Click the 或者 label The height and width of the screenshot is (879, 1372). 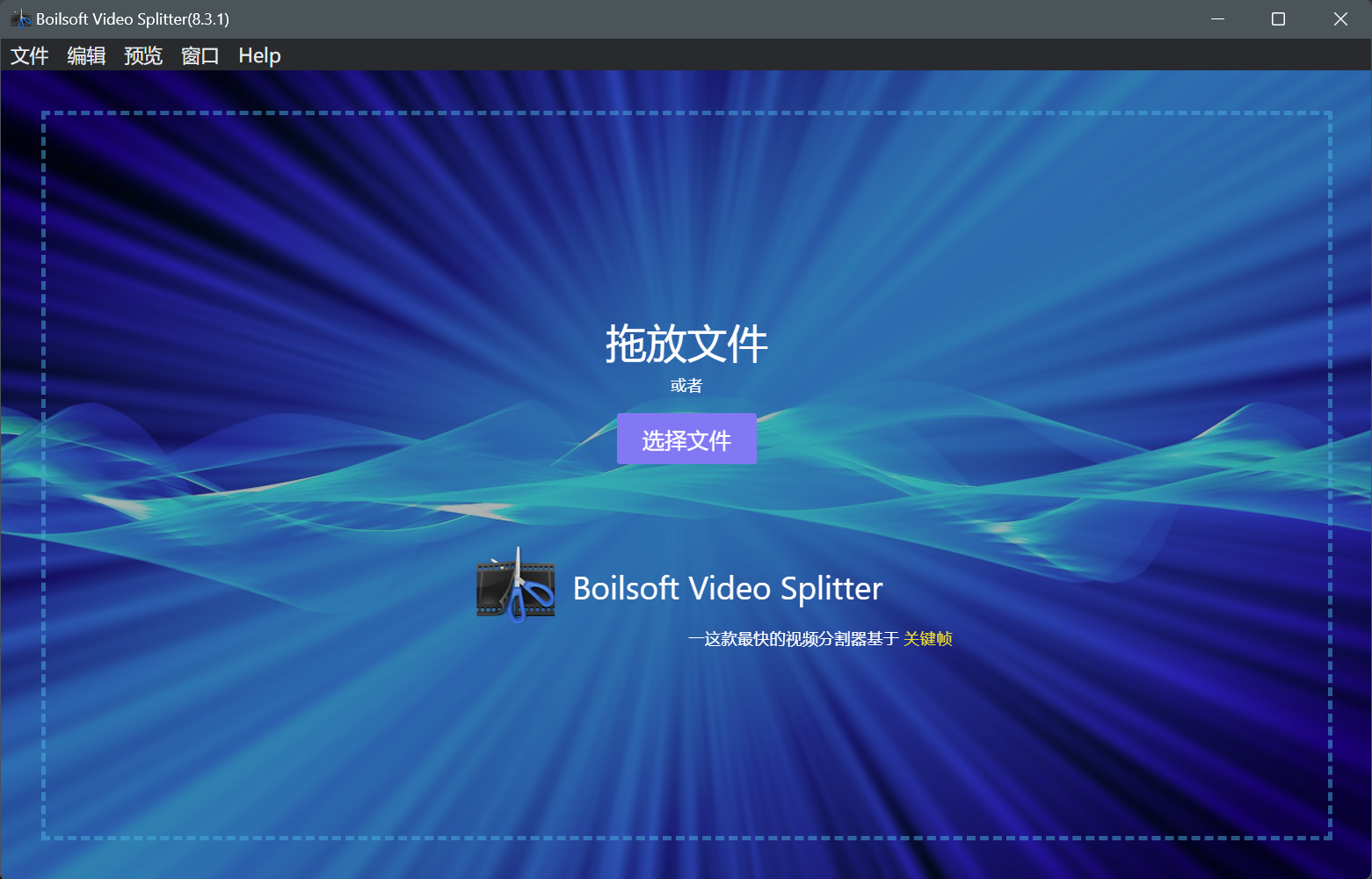(686, 385)
